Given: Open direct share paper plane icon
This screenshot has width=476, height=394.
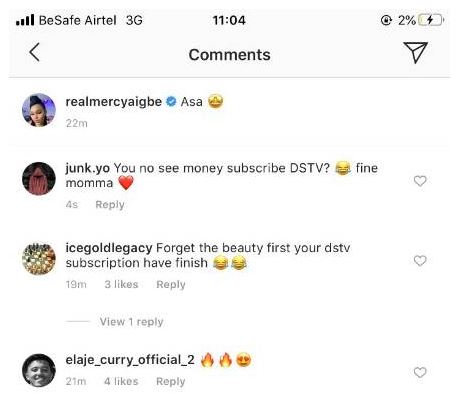Looking at the screenshot, I should (x=415, y=52).
